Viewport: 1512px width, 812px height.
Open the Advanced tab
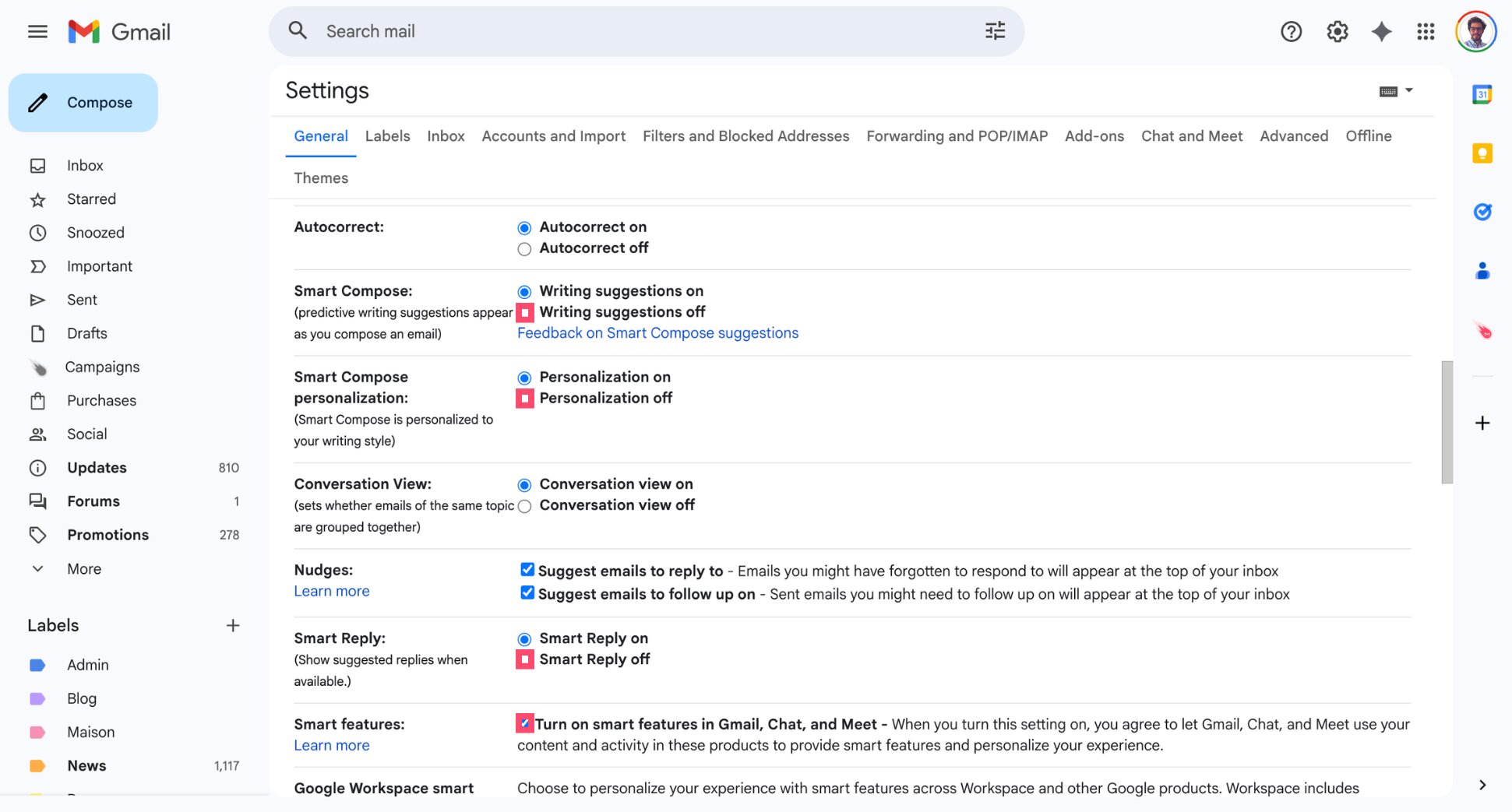tap(1294, 136)
